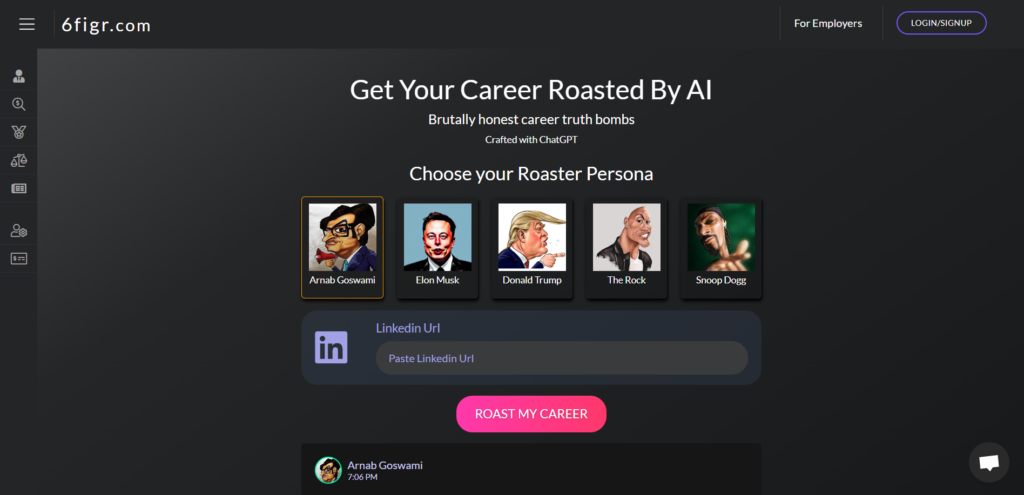Click the newspaper icon in sidebar
This screenshot has width=1024, height=495.
19,189
